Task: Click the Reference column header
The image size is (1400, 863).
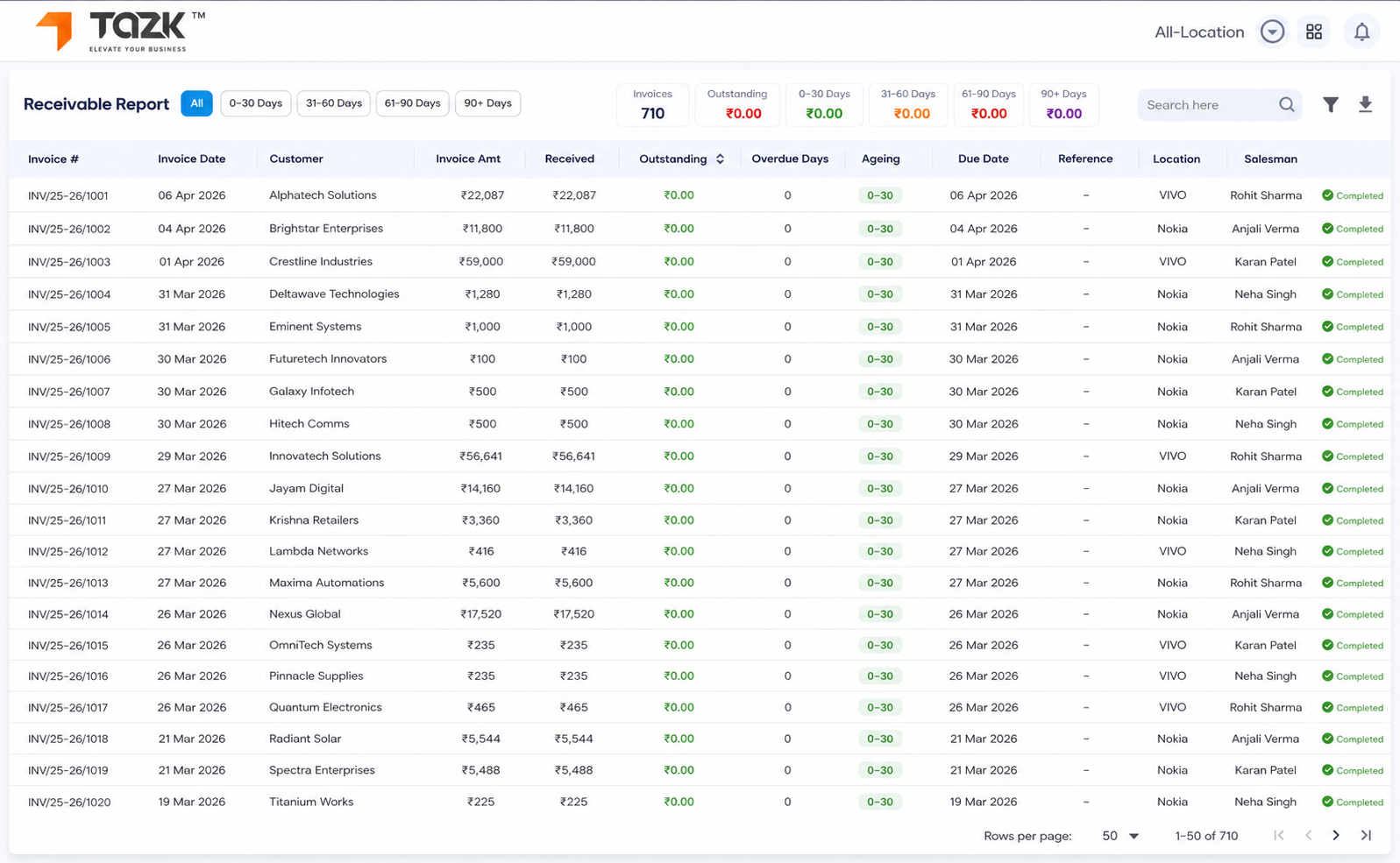Action: click(1085, 159)
